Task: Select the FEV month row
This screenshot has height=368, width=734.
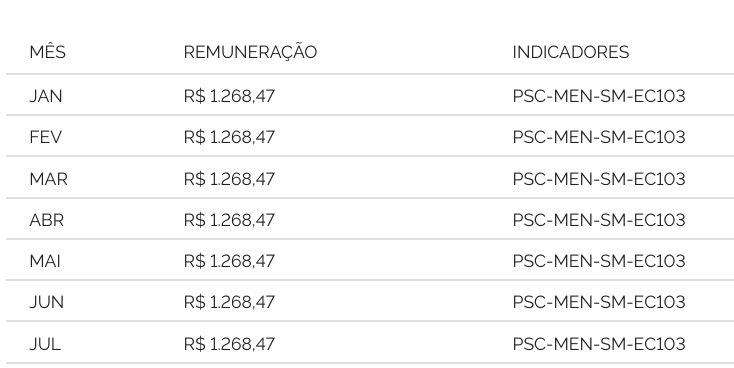Action: click(x=370, y=136)
